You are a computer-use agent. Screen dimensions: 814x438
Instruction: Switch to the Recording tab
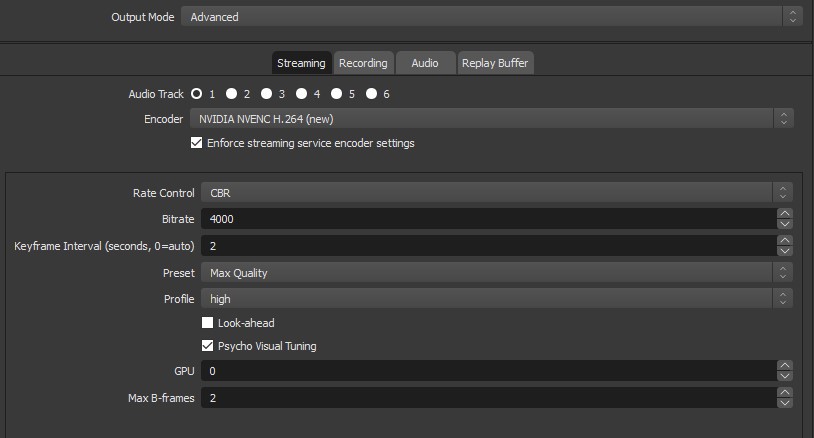(363, 63)
